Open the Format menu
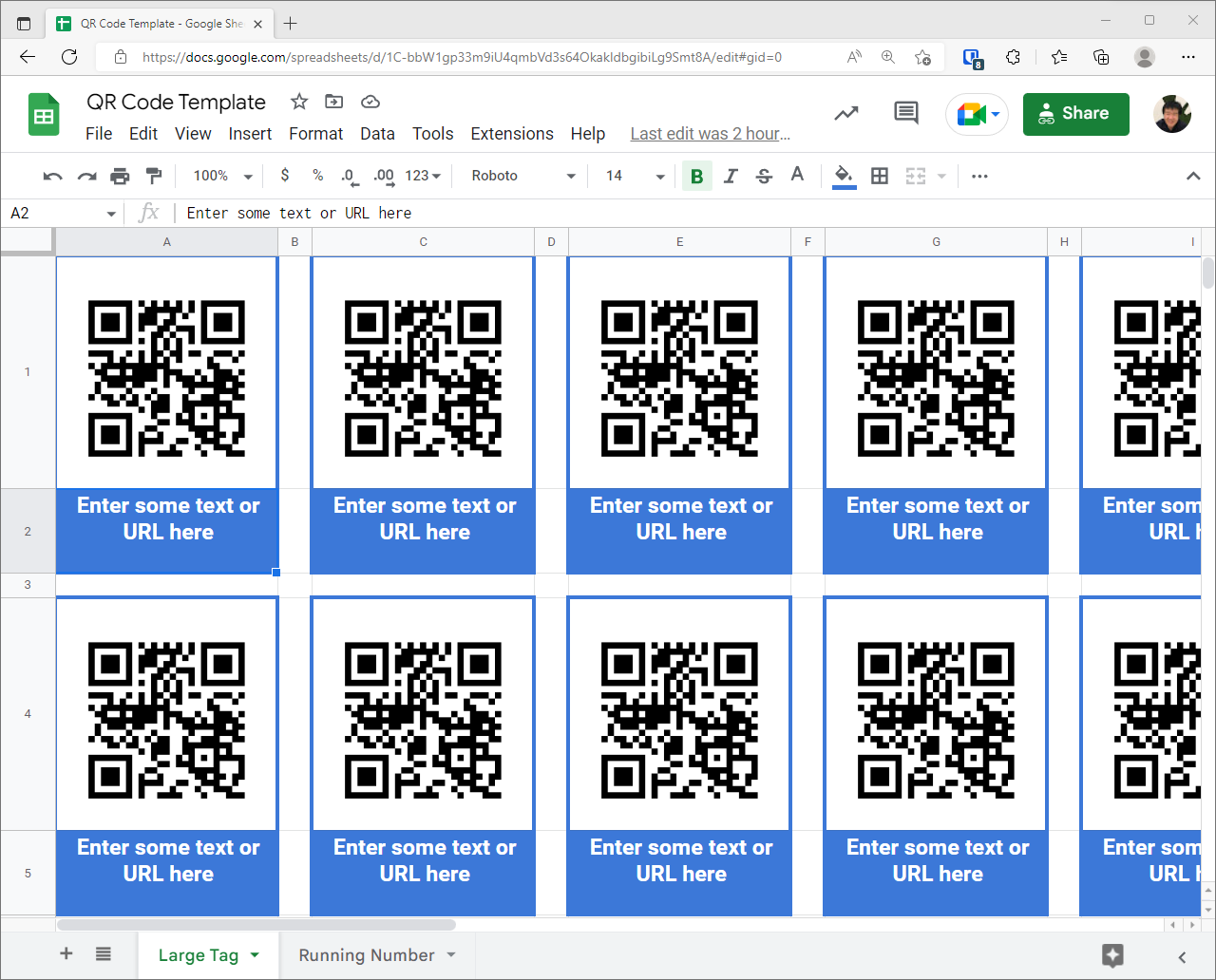Image resolution: width=1216 pixels, height=980 pixels. [315, 134]
